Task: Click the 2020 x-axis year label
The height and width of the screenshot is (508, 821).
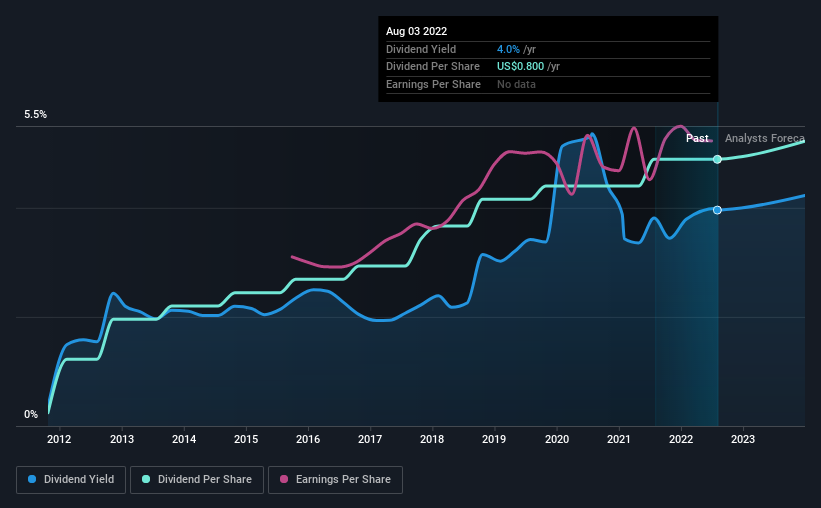Action: coord(557,439)
